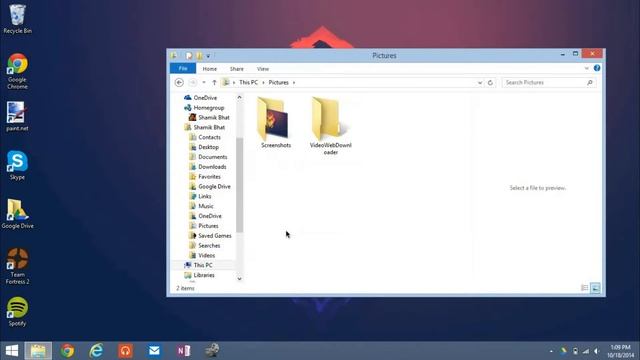This screenshot has height=360, width=640.
Task: Go back with the Back arrow button
Action: (x=179, y=82)
